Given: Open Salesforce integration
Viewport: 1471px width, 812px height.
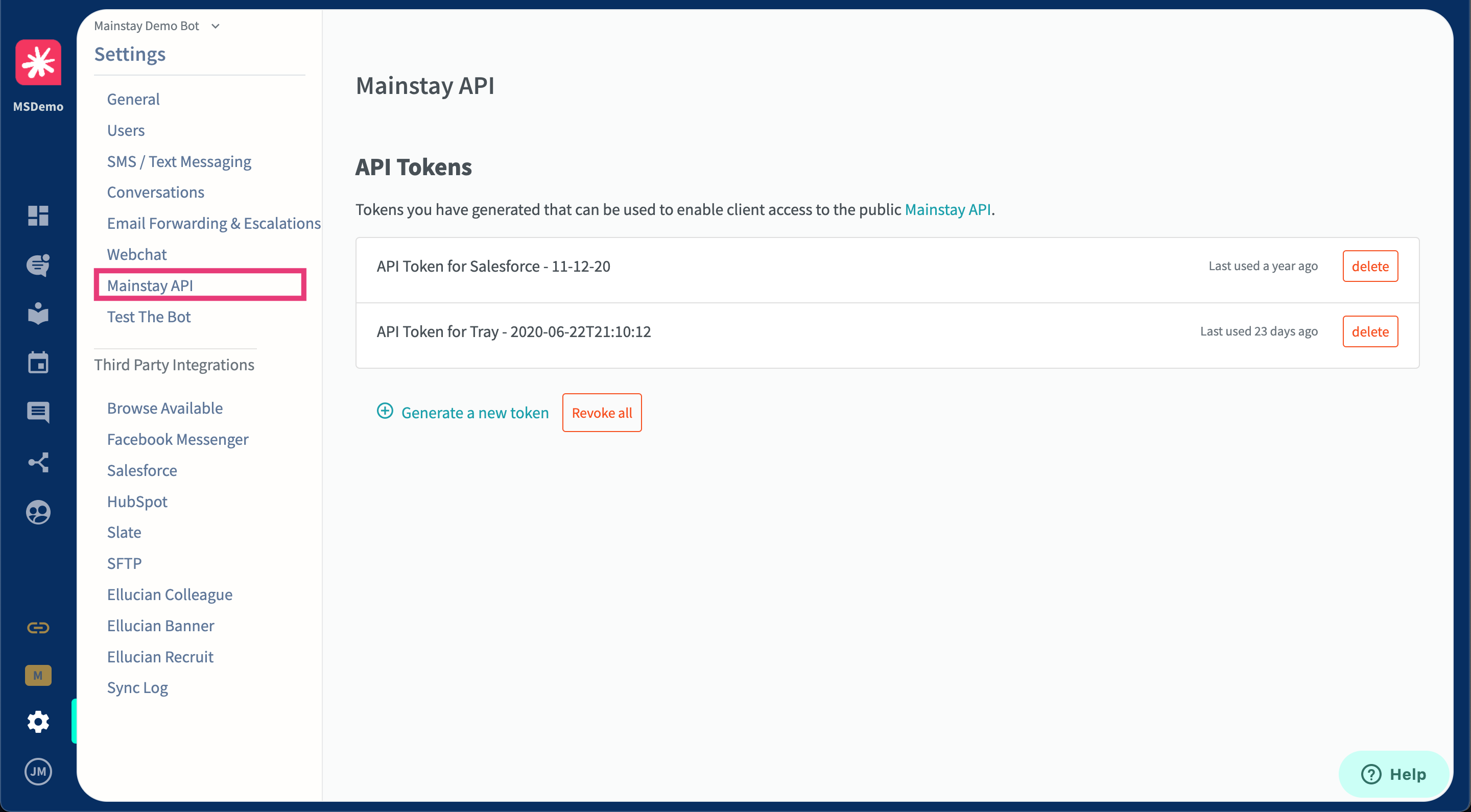Looking at the screenshot, I should (x=141, y=470).
